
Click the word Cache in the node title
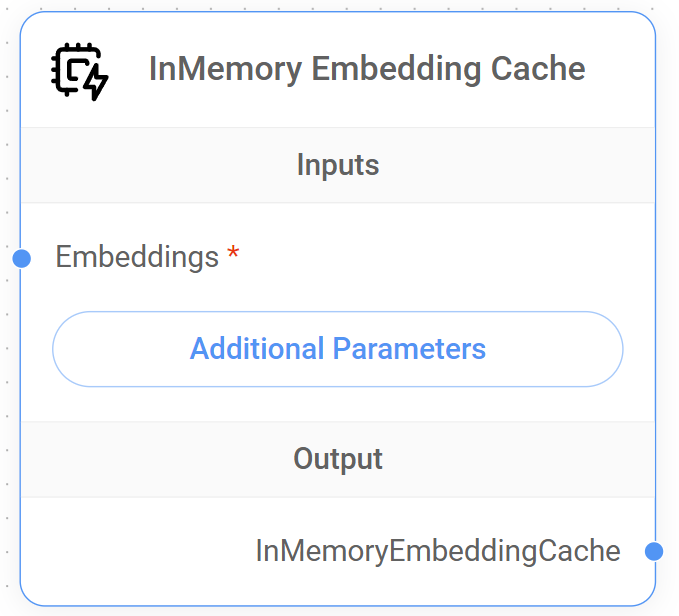pos(539,69)
